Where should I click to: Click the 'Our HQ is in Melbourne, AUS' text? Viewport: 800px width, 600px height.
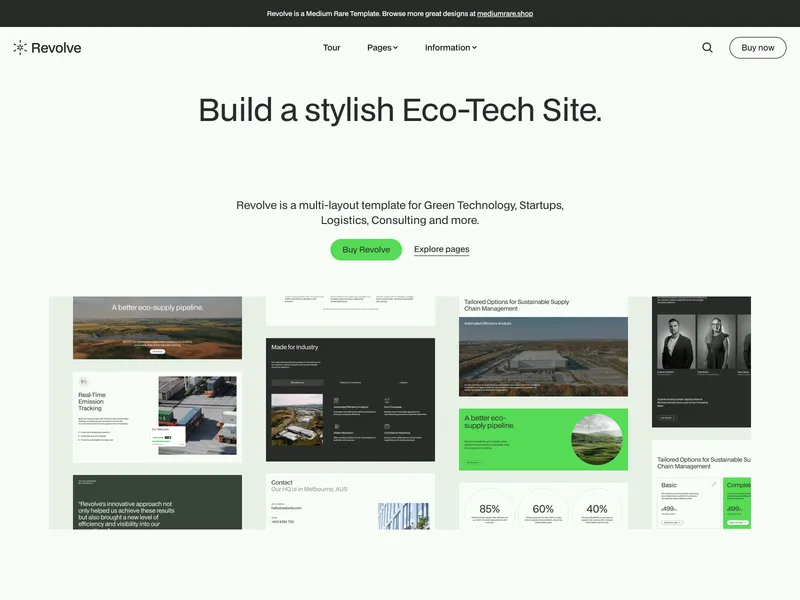click(x=309, y=489)
